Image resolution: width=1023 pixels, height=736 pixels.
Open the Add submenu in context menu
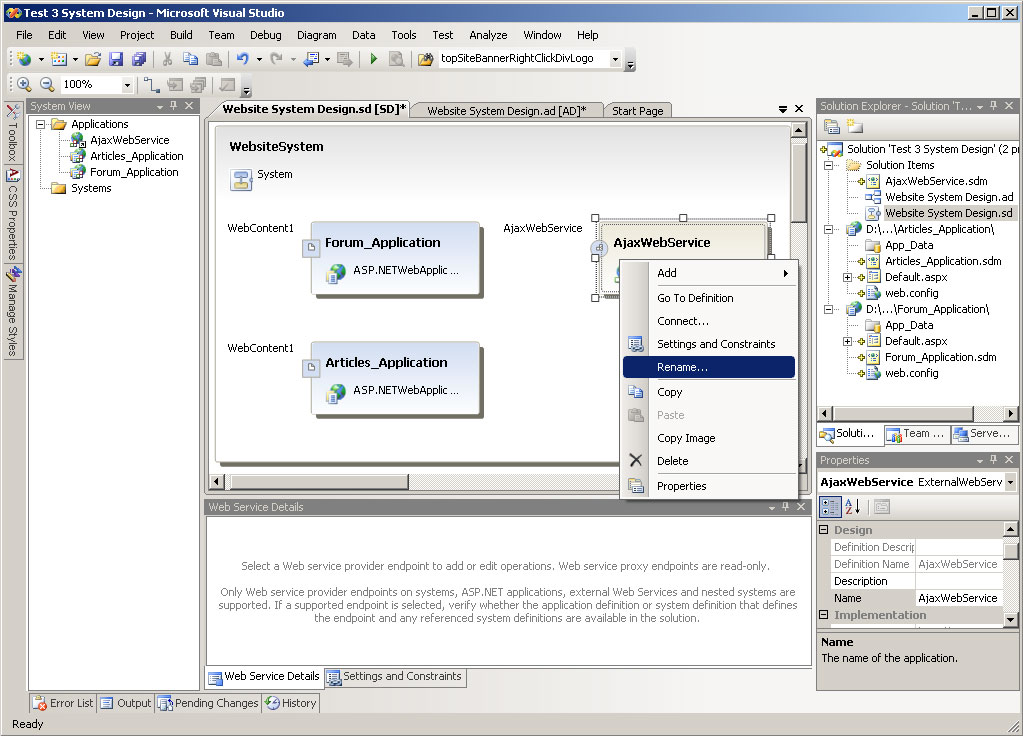(x=709, y=273)
